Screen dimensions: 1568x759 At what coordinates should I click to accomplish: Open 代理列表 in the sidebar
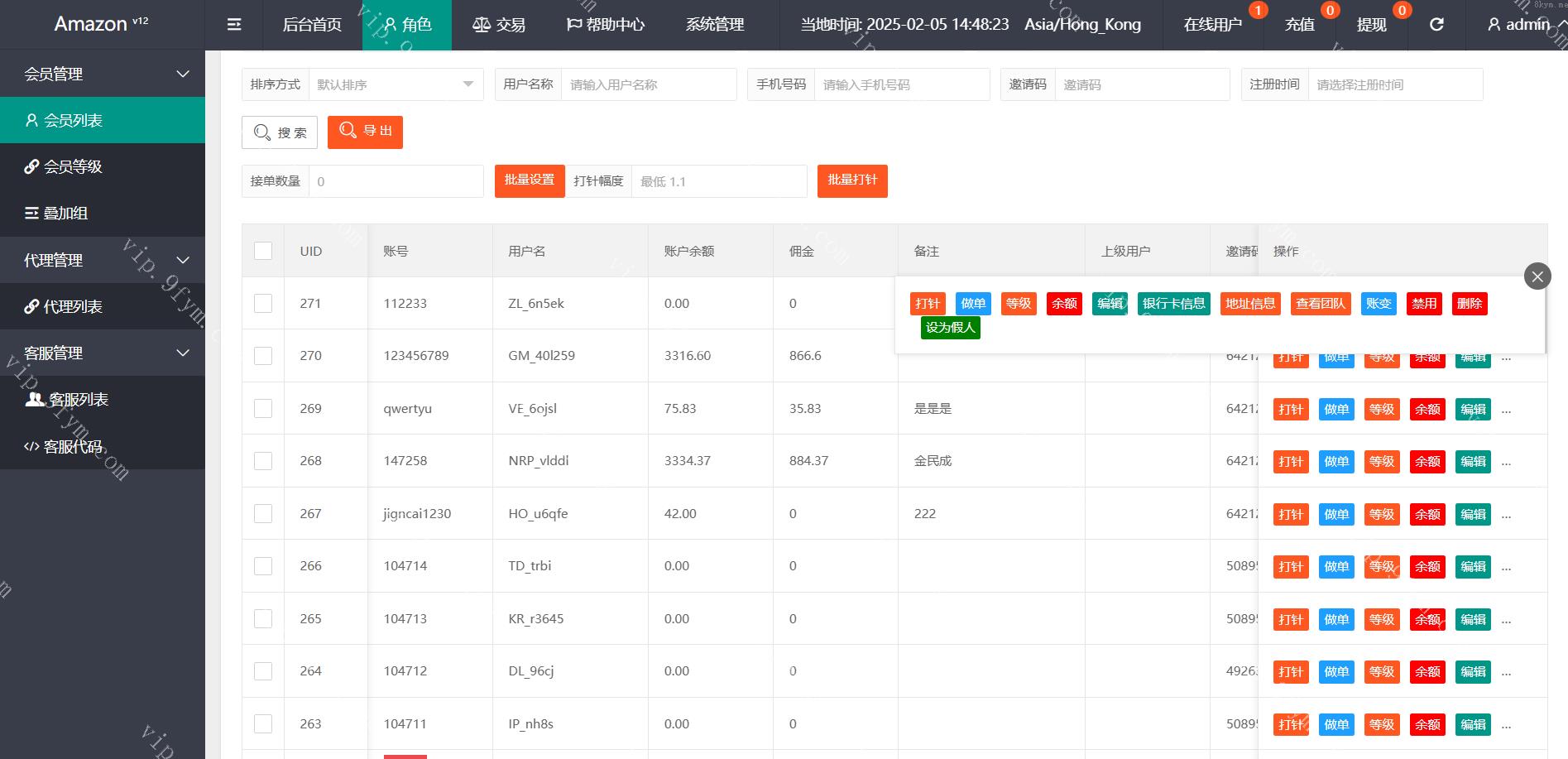pos(73,307)
